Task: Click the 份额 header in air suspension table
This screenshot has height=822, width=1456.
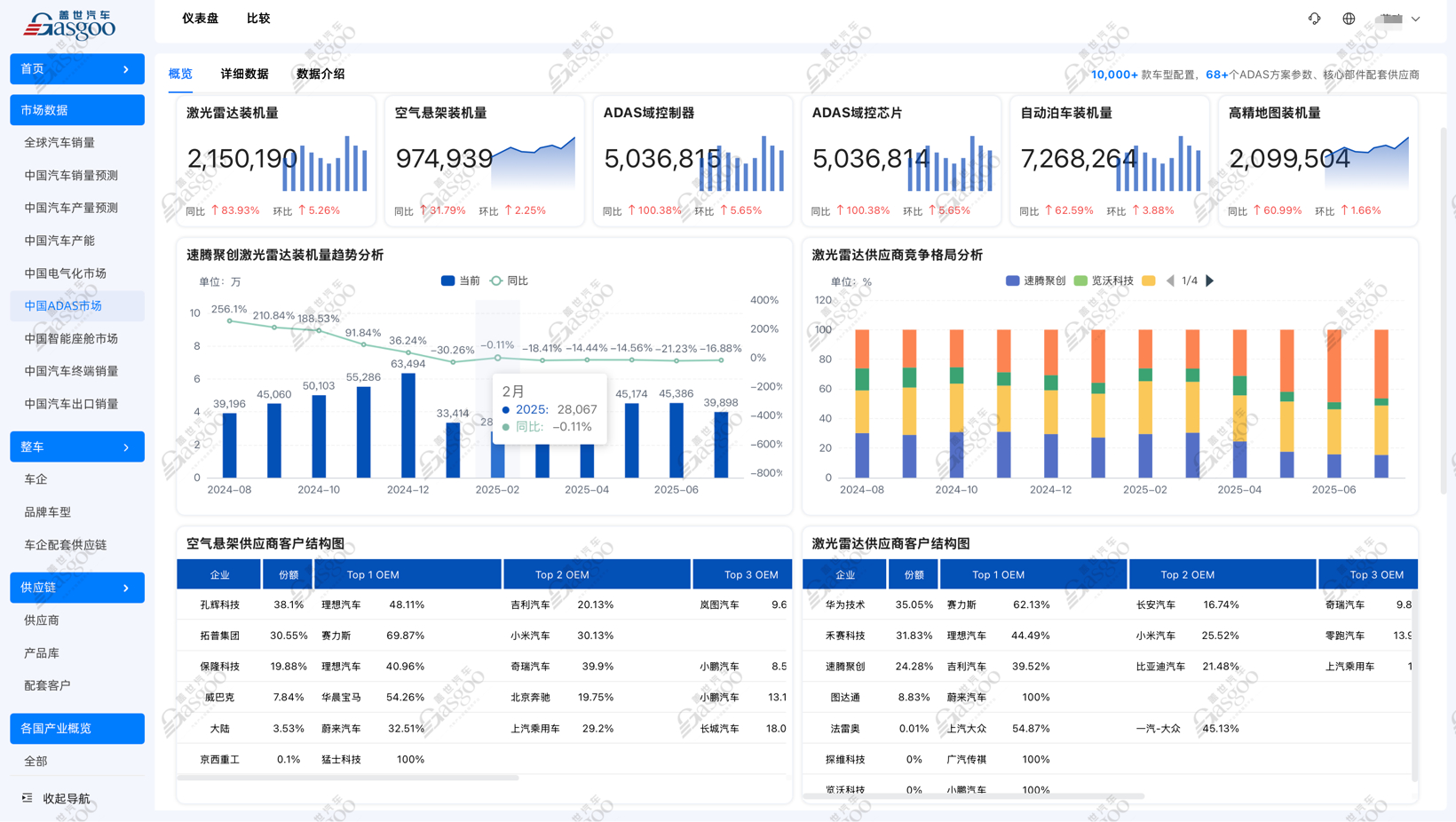Action: point(289,574)
